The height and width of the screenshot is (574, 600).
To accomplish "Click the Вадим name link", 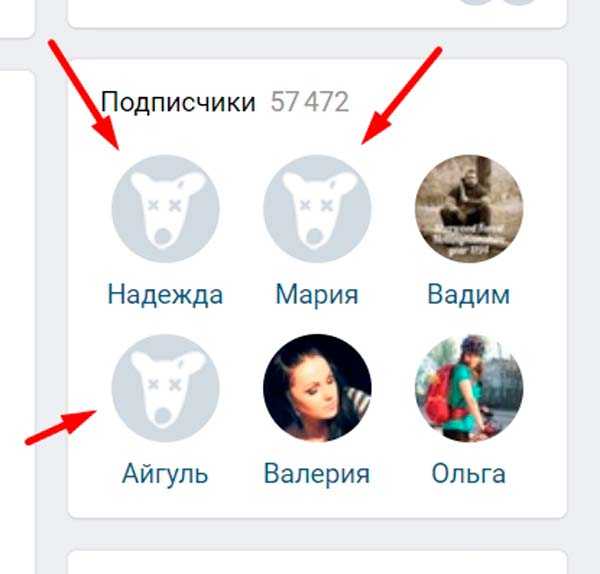I will click(469, 294).
